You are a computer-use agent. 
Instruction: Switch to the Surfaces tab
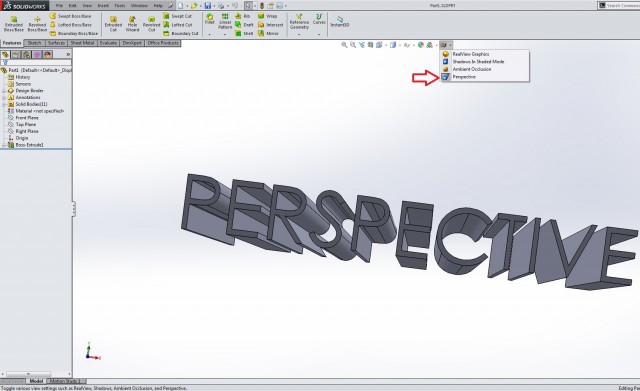pyautogui.click(x=56, y=43)
